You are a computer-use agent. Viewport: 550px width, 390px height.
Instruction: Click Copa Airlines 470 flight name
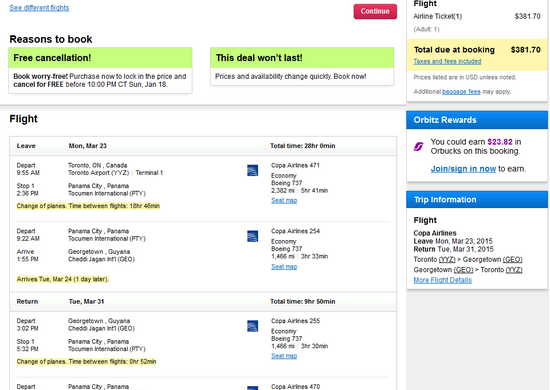[x=295, y=386]
